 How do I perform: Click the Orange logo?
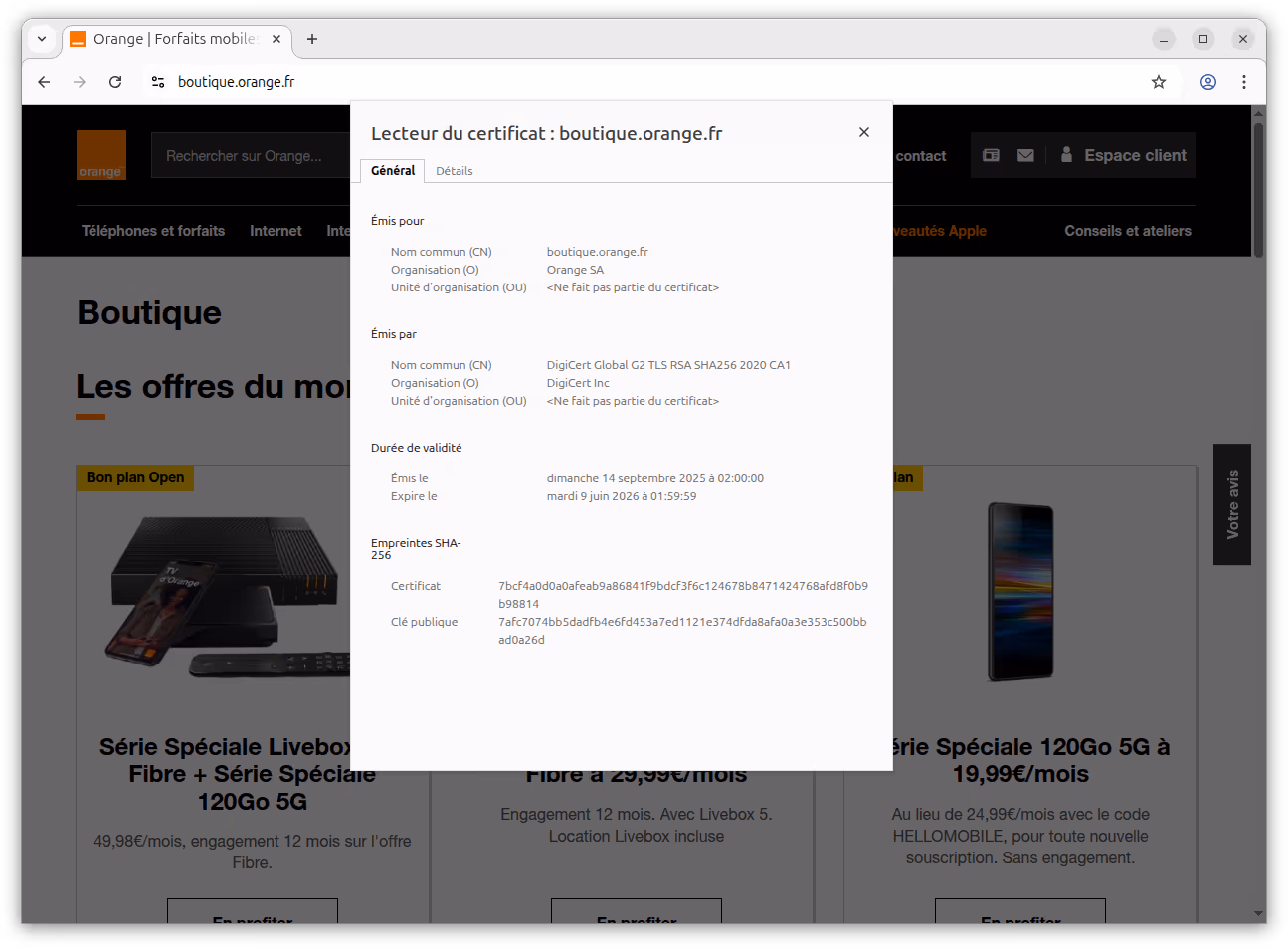tap(101, 155)
